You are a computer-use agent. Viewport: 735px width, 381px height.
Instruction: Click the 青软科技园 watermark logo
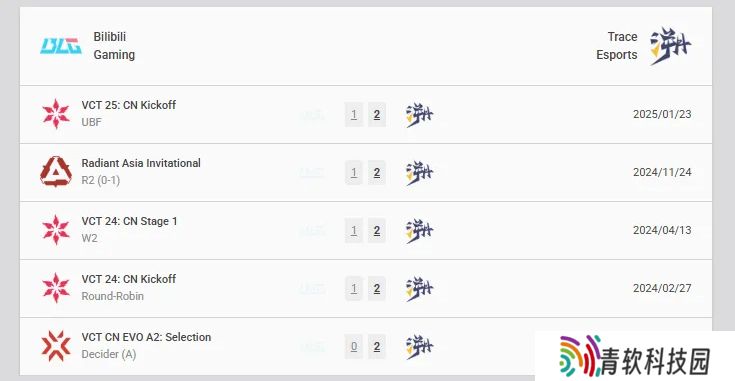(x=635, y=356)
